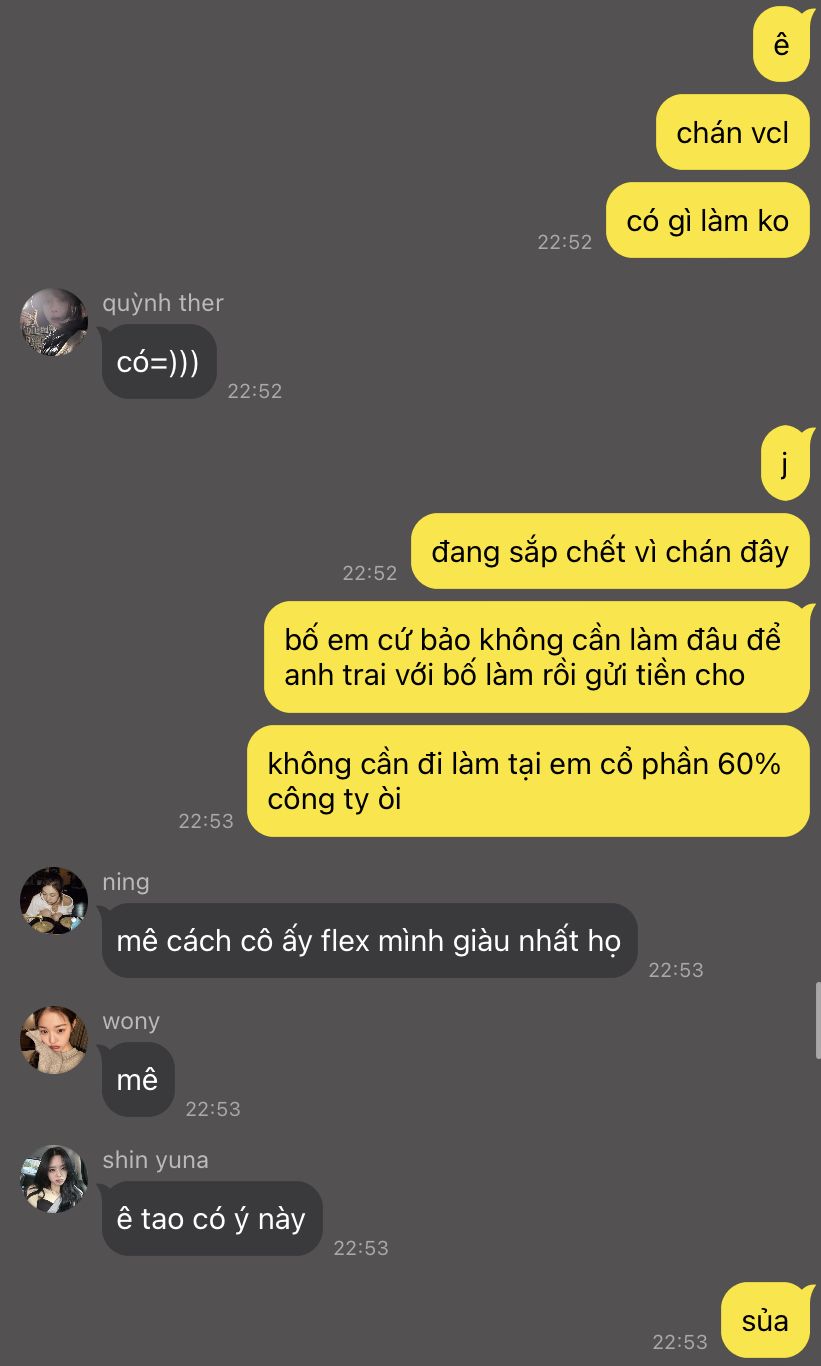Select message about "cổ phần 60% công ty"
The width and height of the screenshot is (821, 1366).
(x=528, y=781)
